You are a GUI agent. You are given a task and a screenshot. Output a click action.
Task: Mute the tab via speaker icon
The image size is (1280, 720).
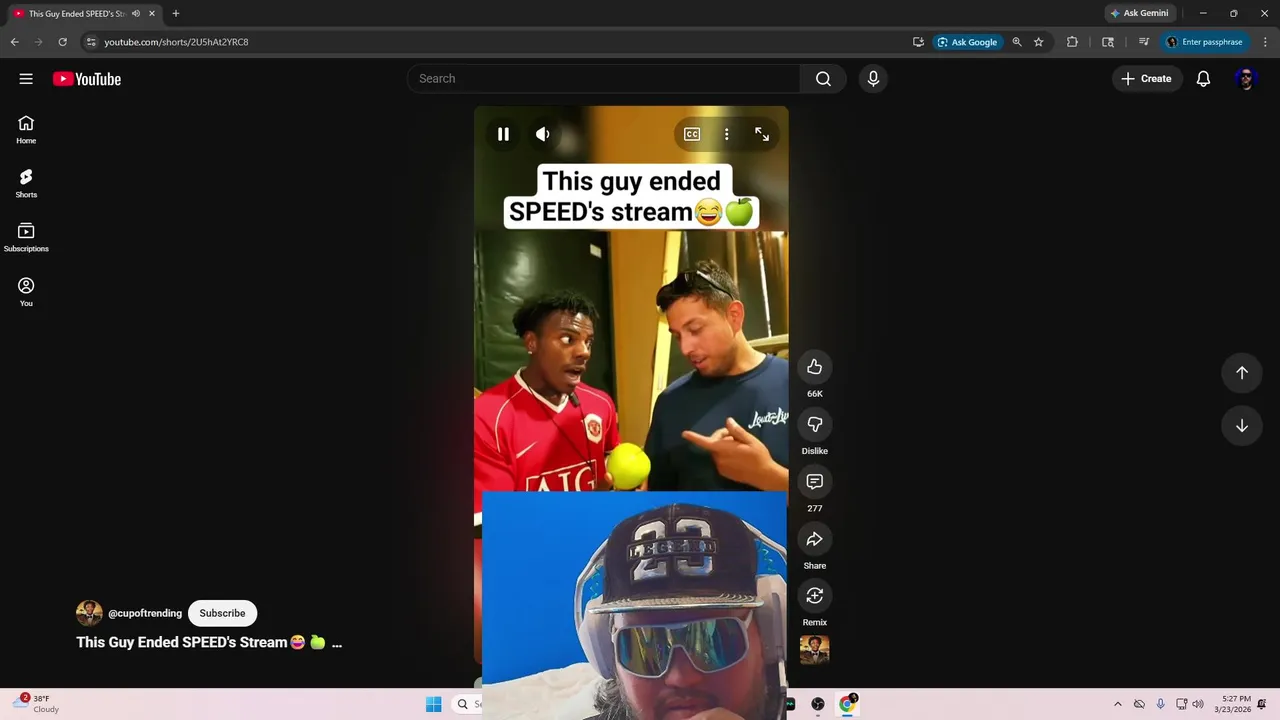click(x=136, y=13)
